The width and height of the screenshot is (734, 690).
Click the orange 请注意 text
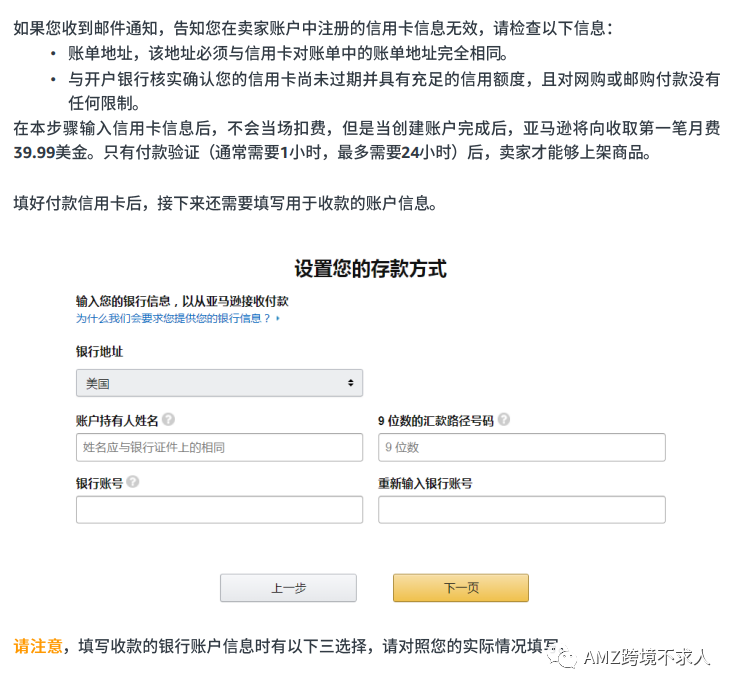[x=38, y=646]
